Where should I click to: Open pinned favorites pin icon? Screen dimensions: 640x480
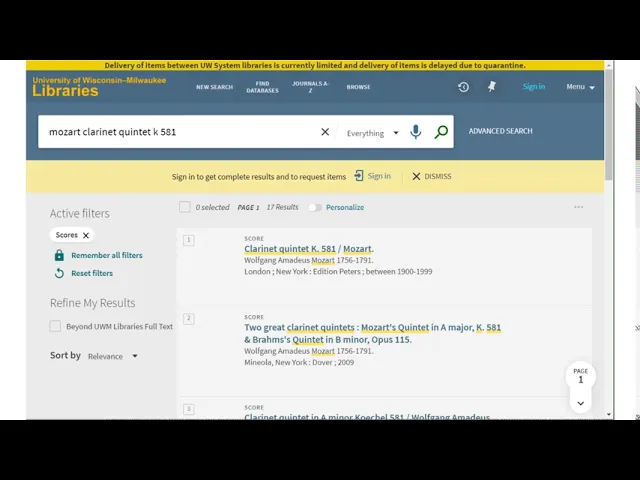[492, 87]
